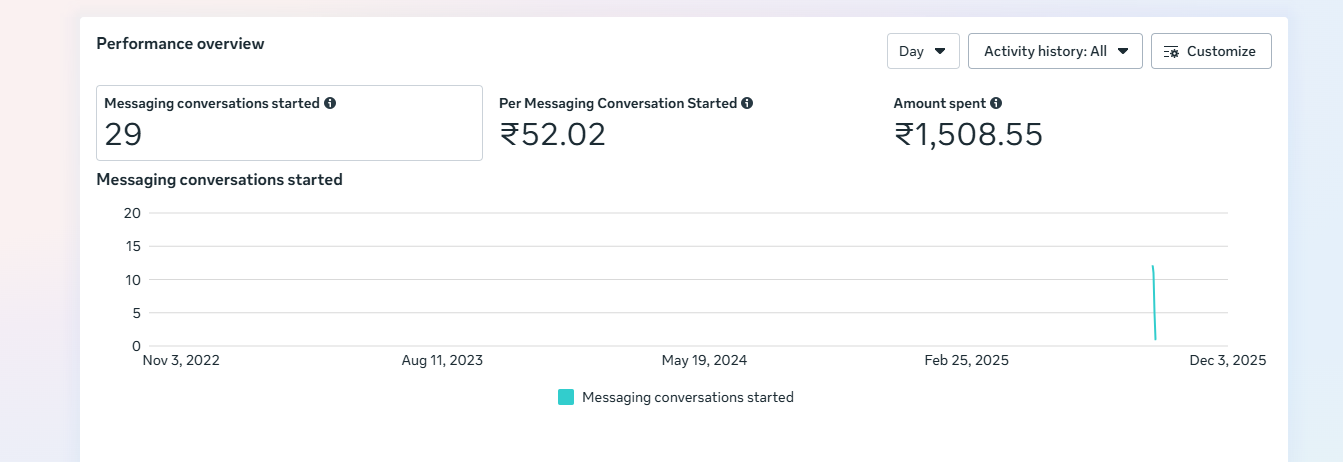
Task: Click the Performance overview heading
Action: [x=180, y=43]
